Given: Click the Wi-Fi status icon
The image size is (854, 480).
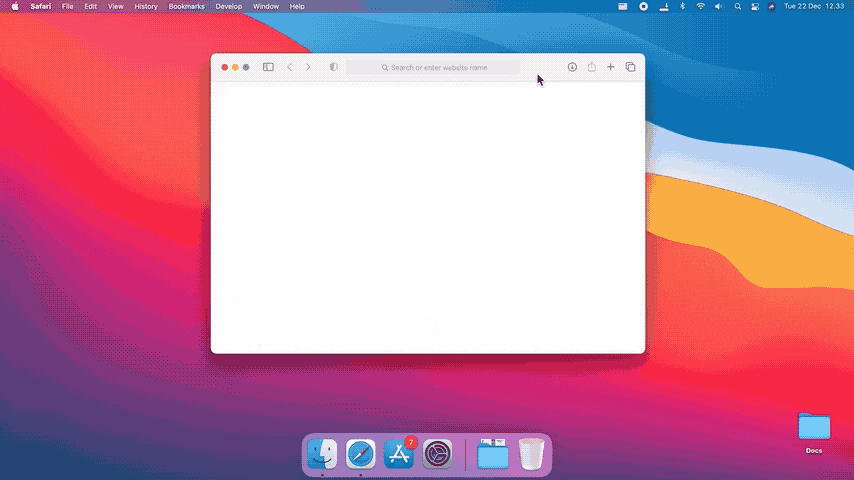Looking at the screenshot, I should tap(700, 7).
